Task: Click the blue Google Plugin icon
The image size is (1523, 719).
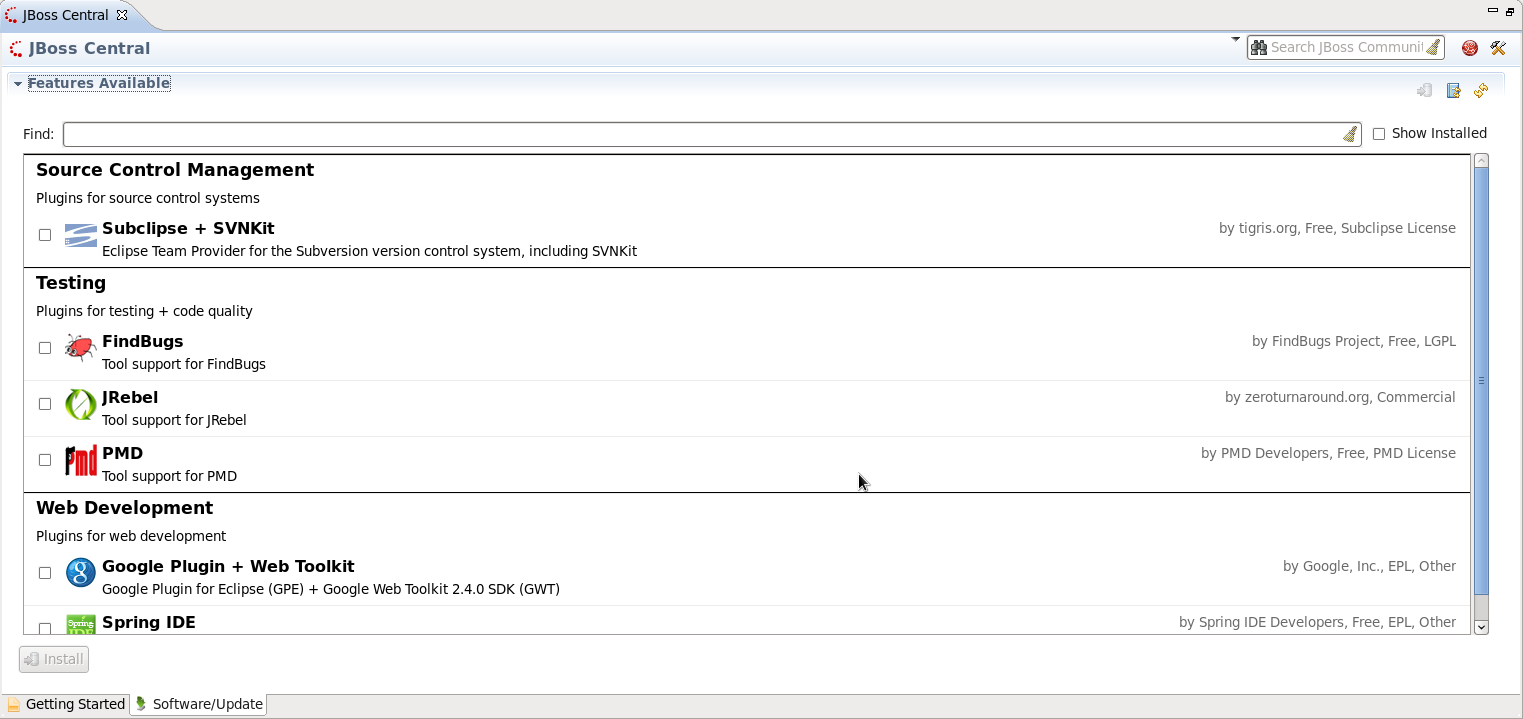Action: tap(81, 573)
